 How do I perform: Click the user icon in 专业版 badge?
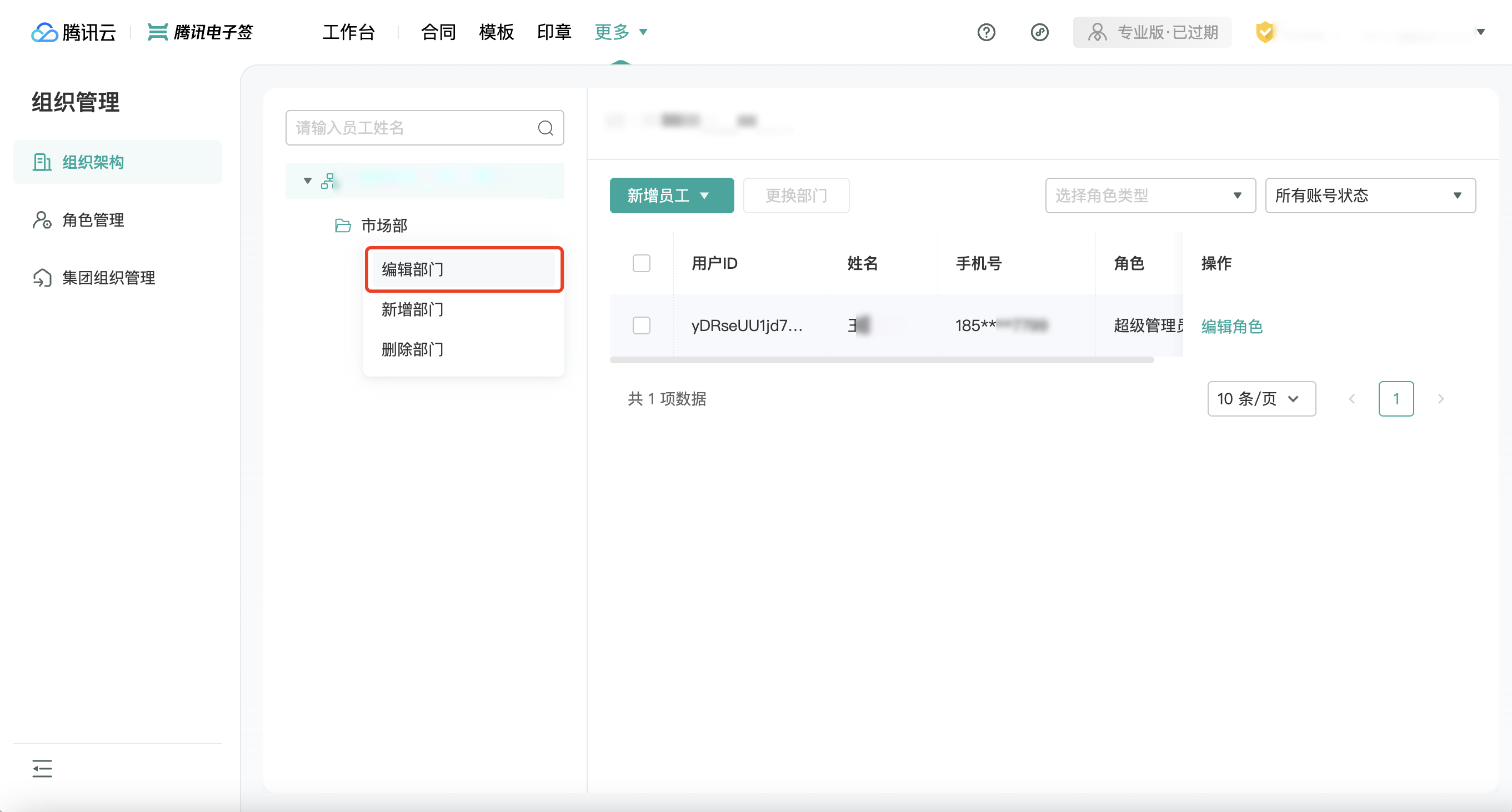(1097, 32)
